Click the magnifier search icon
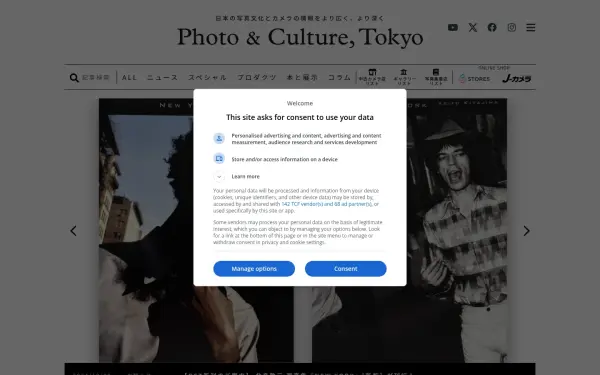 74,78
